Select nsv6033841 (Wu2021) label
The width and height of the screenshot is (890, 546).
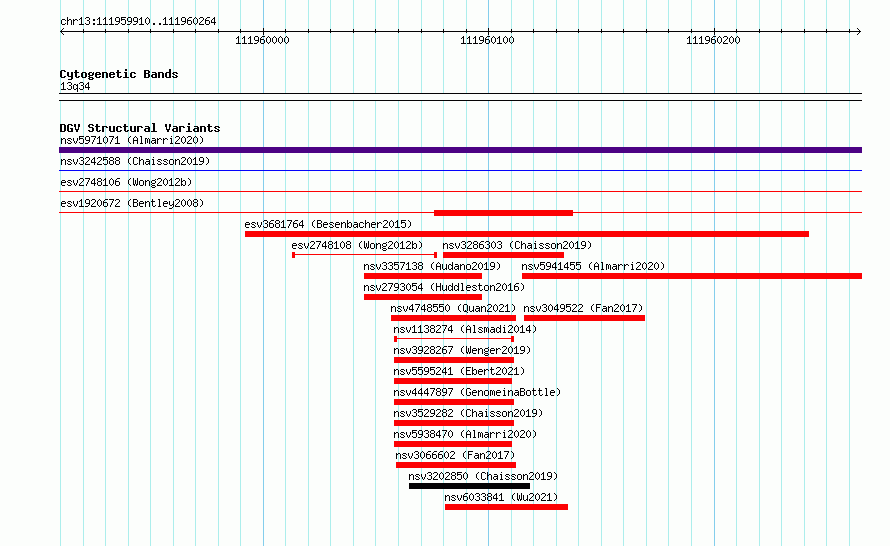pyautogui.click(x=501, y=497)
